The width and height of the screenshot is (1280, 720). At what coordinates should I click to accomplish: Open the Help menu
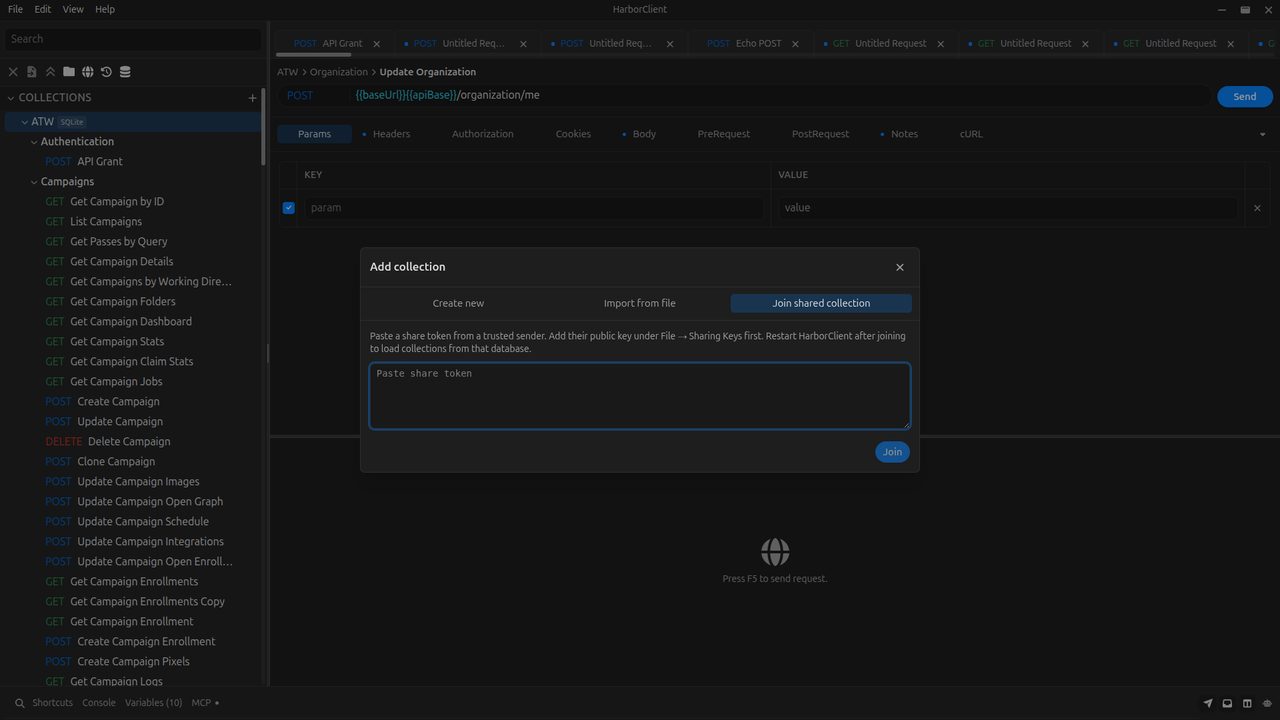(105, 9)
